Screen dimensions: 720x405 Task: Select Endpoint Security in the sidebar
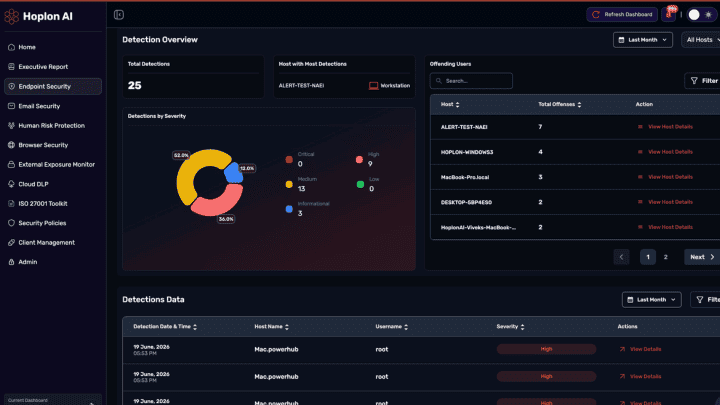click(x=53, y=86)
